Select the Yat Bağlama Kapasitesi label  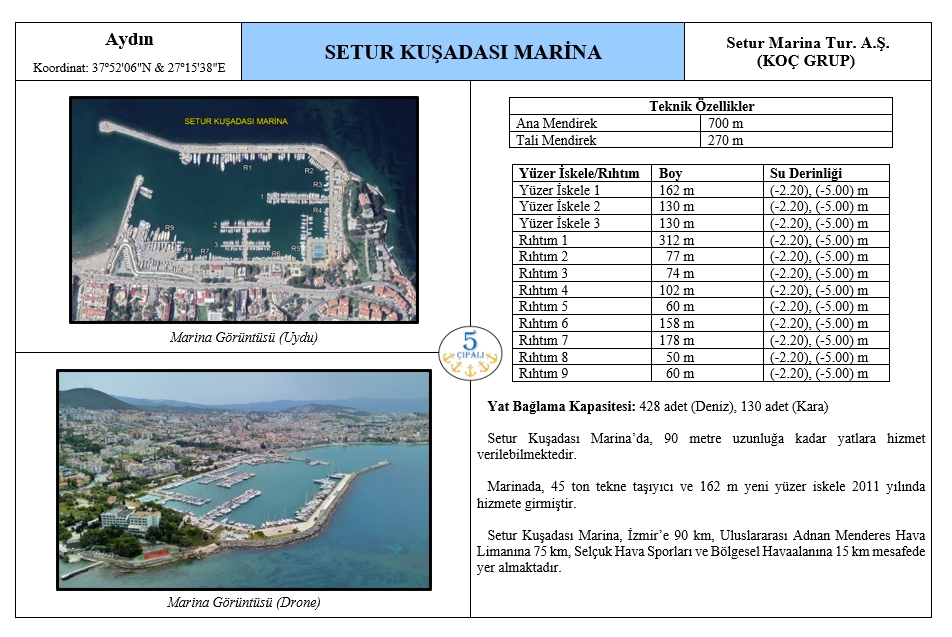click(562, 407)
